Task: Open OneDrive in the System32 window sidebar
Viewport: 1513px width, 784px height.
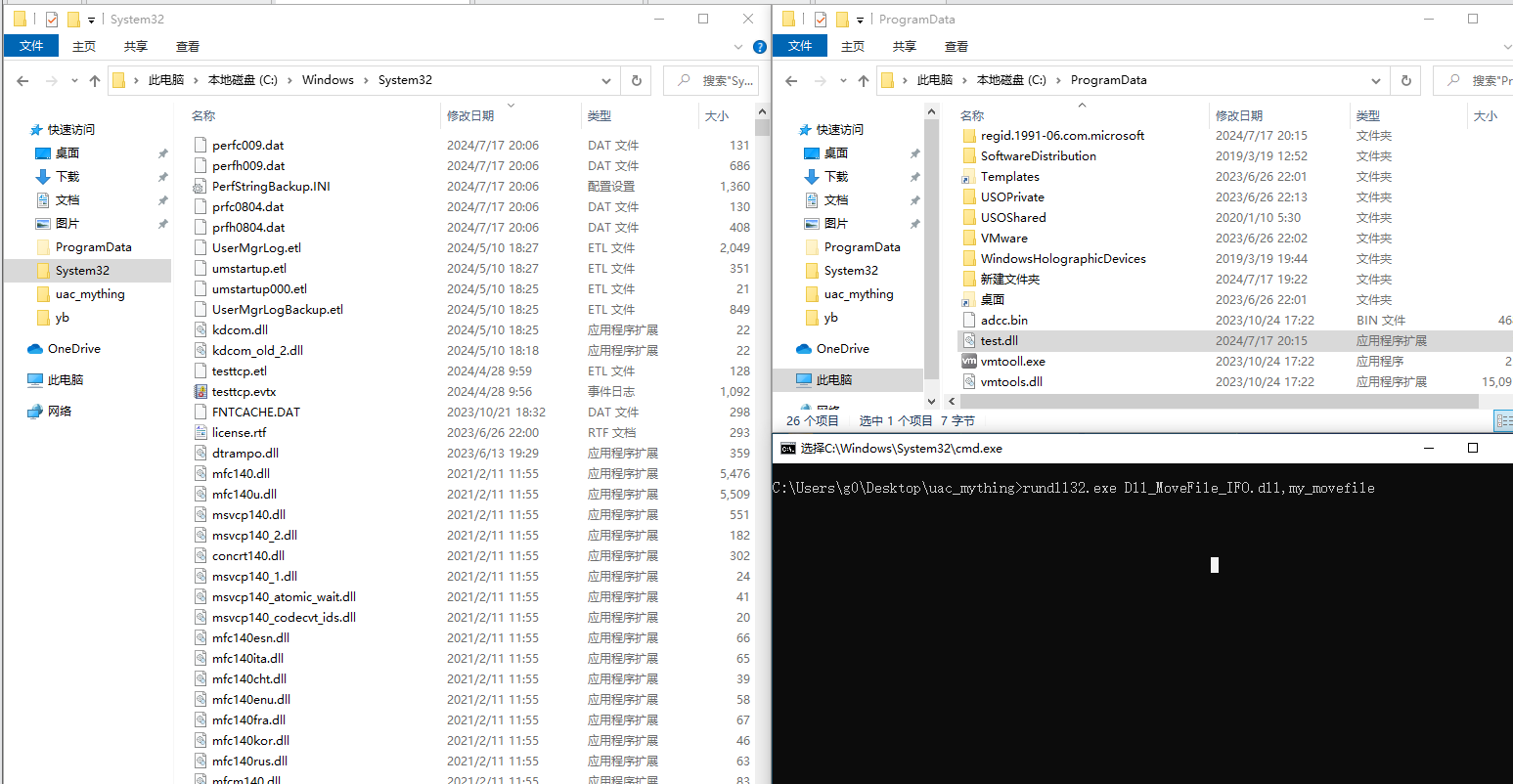Action: (x=73, y=349)
